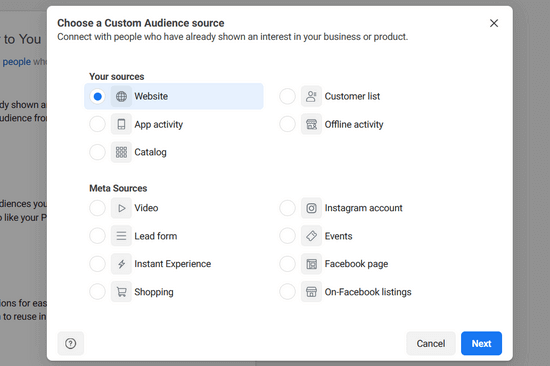Click the Events ticket icon
The image size is (550, 366).
311,236
